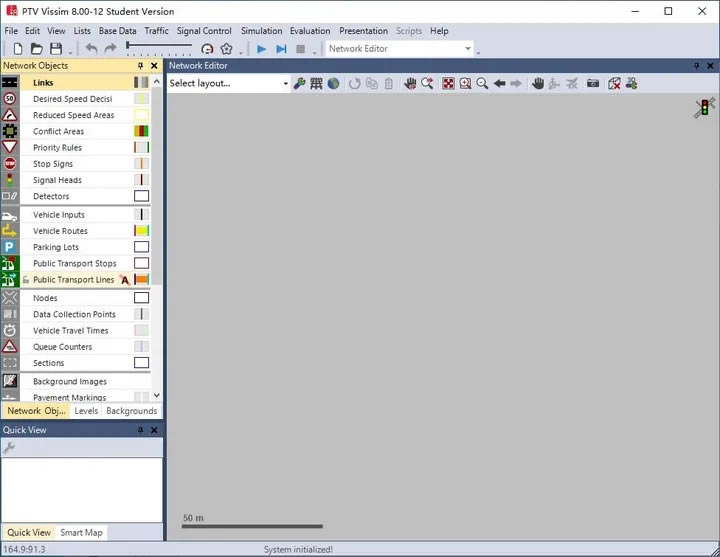Pin the Network Objects panel
720x557 pixels.
[x=140, y=66]
